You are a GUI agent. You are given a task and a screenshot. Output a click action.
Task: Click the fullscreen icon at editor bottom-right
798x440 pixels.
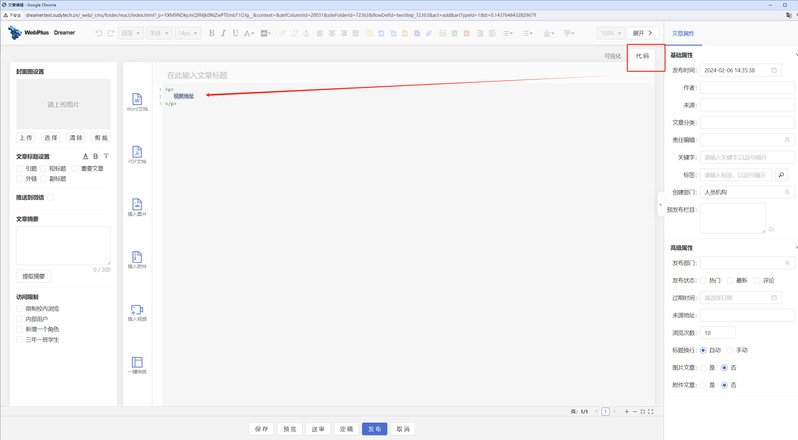[650, 412]
